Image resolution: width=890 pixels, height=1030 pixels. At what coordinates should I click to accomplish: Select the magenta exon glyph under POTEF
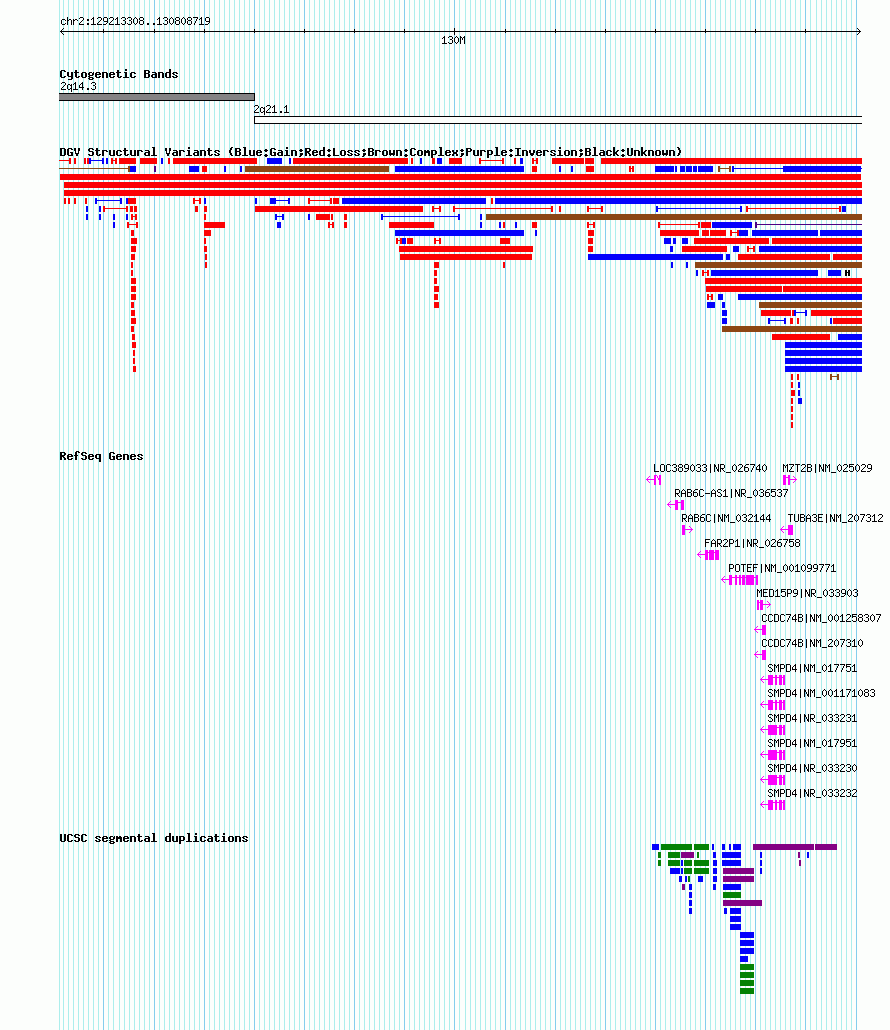click(740, 580)
